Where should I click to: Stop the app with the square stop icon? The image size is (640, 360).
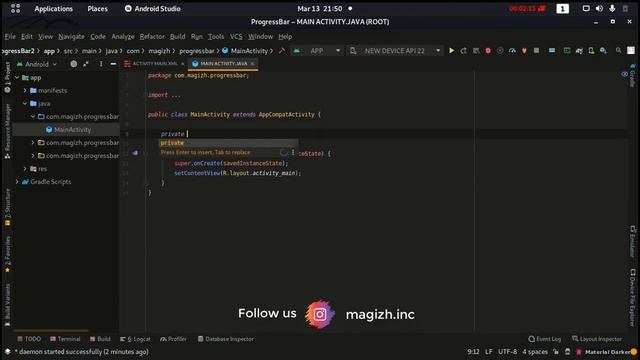point(536,51)
